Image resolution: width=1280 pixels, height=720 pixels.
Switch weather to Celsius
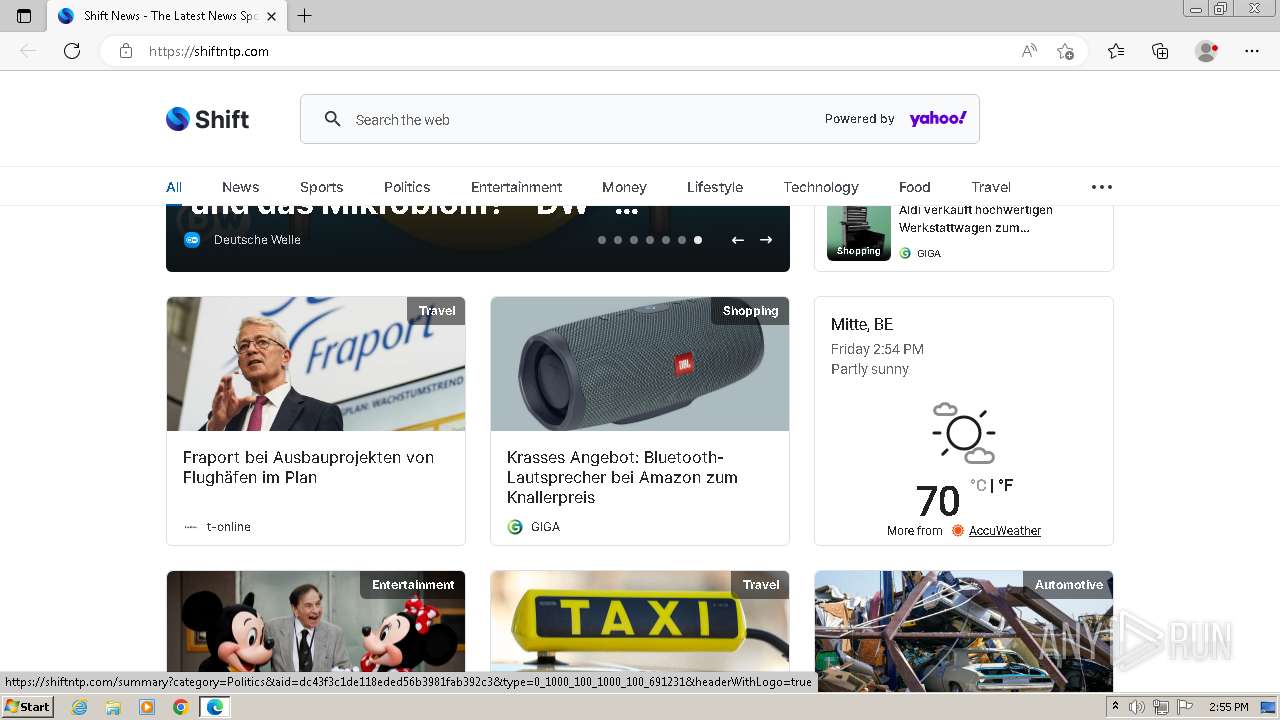(979, 485)
